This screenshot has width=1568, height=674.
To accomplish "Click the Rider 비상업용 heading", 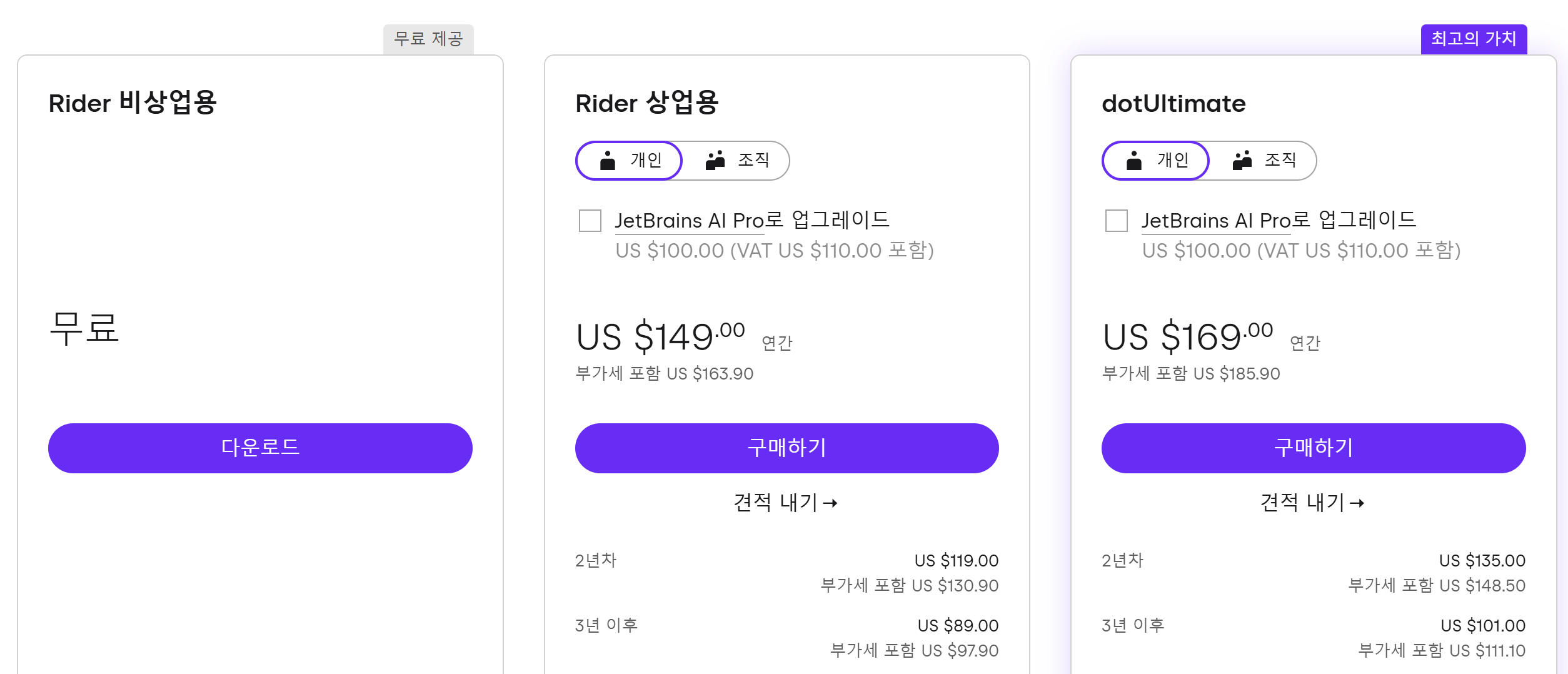I will (133, 103).
